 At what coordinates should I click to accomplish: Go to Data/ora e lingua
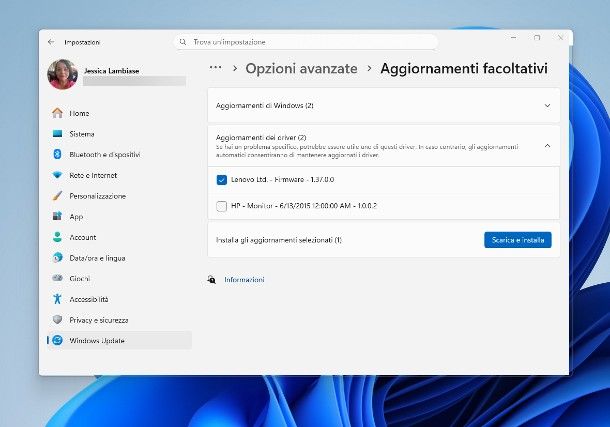pos(97,258)
